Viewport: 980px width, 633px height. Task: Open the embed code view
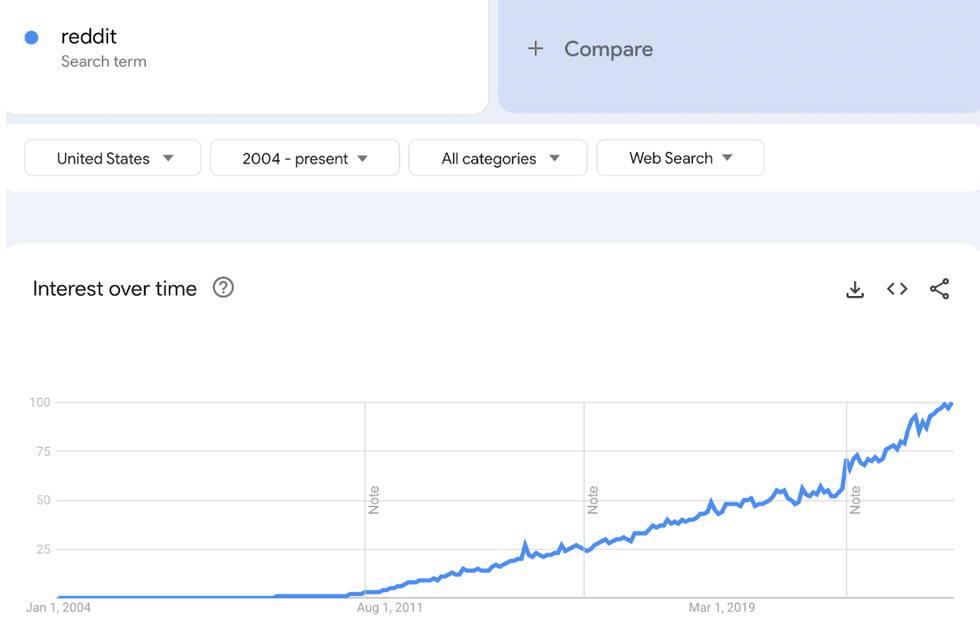point(897,289)
